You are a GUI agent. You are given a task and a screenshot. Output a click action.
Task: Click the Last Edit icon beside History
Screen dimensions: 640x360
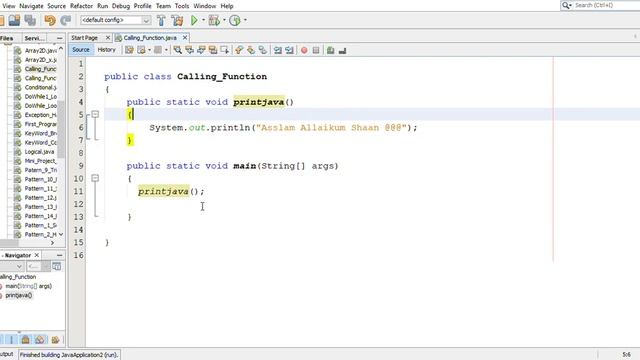click(129, 50)
